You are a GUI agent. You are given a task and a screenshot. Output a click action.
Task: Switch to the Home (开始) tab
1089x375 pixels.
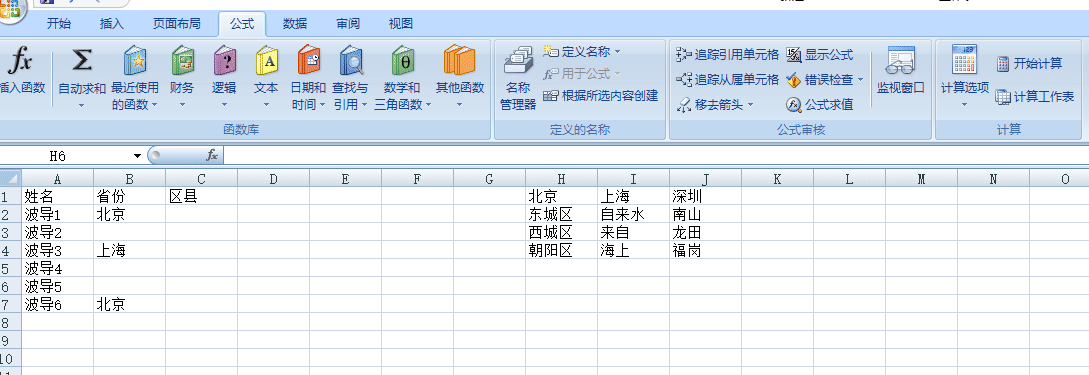tap(59, 24)
